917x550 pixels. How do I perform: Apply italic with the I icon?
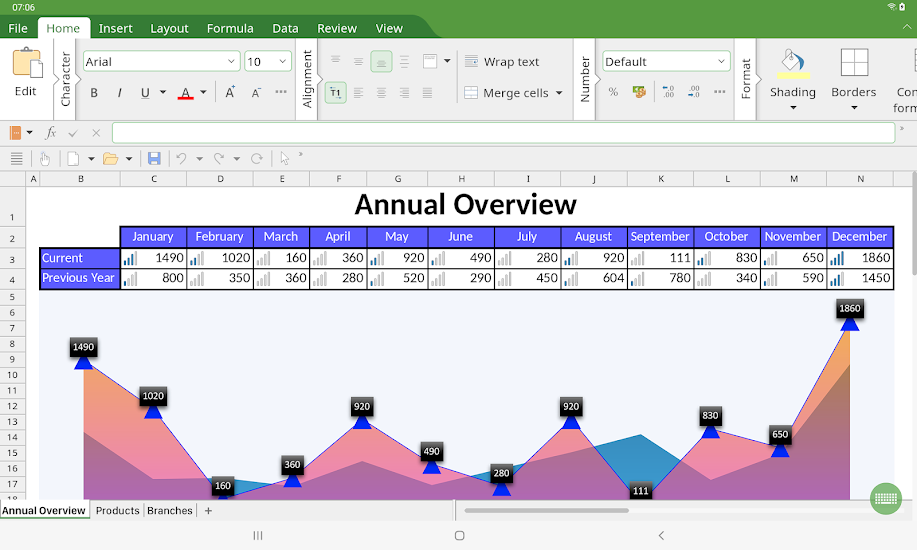pos(120,93)
